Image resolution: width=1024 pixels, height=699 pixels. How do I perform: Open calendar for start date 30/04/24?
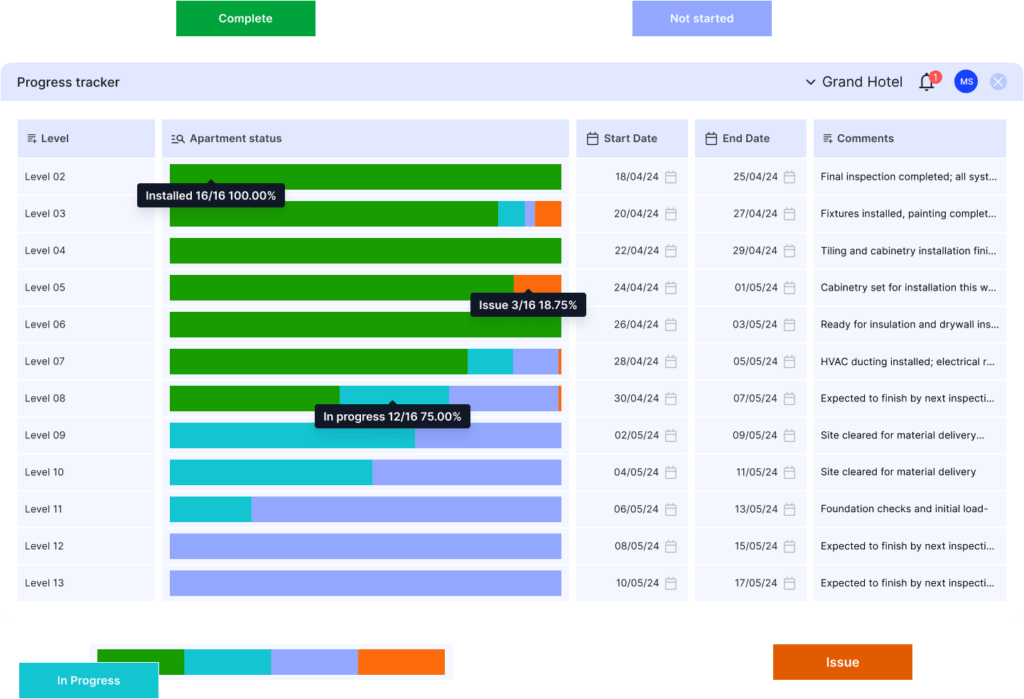pos(671,398)
